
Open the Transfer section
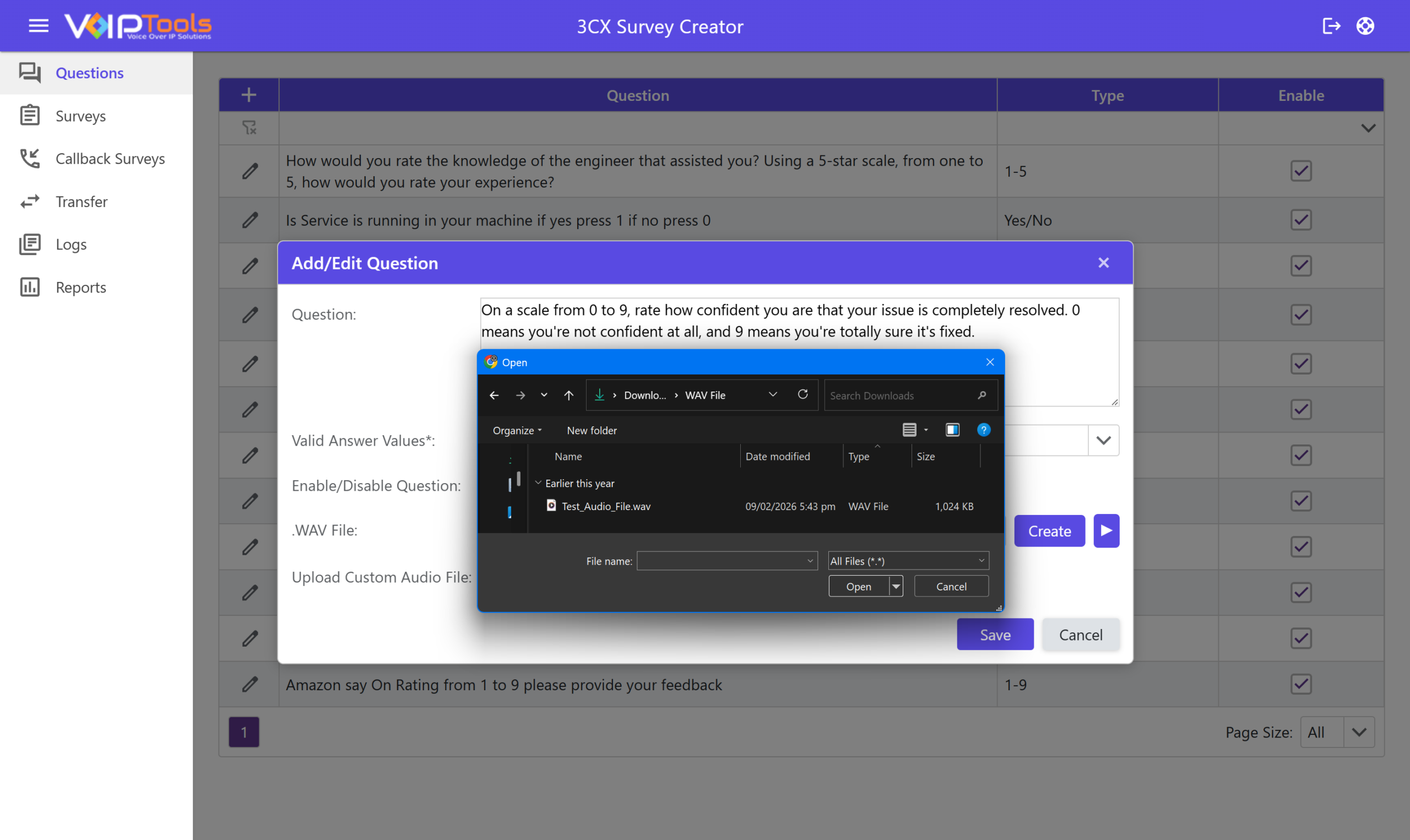(x=96, y=202)
